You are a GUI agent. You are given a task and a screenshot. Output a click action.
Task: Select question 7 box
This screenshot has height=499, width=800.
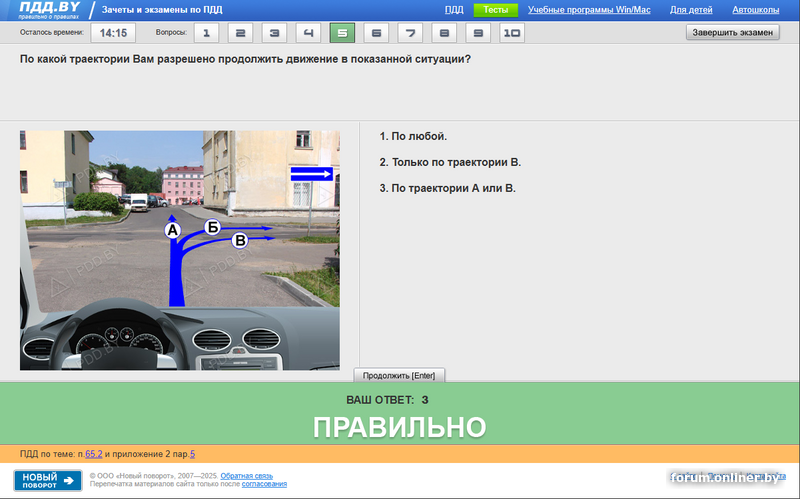[410, 33]
